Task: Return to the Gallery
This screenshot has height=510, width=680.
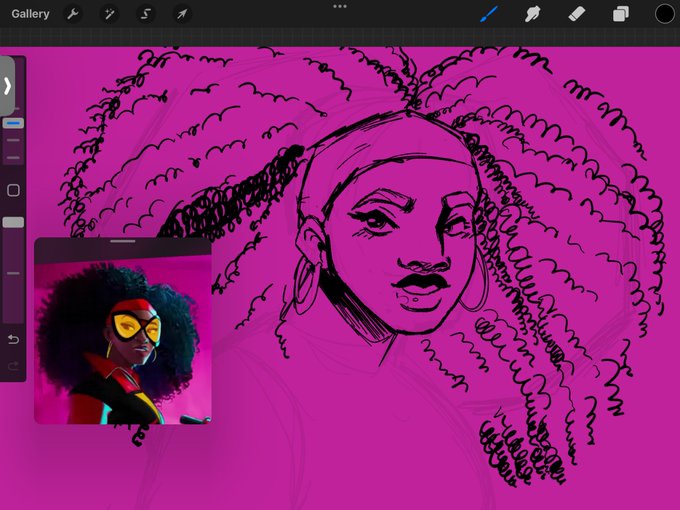Action: tap(30, 14)
